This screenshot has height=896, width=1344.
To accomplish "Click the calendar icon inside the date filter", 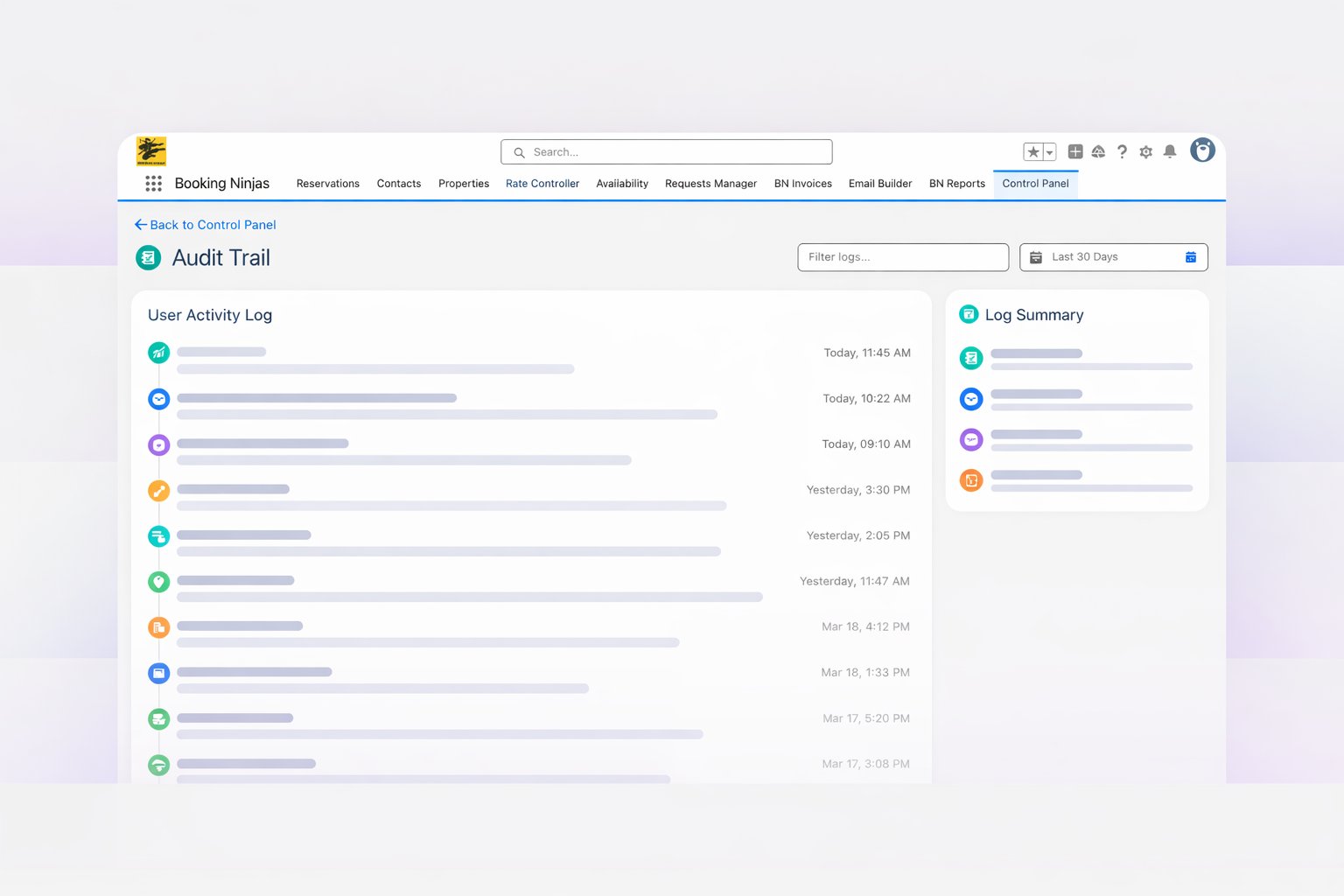I will pos(1190,256).
